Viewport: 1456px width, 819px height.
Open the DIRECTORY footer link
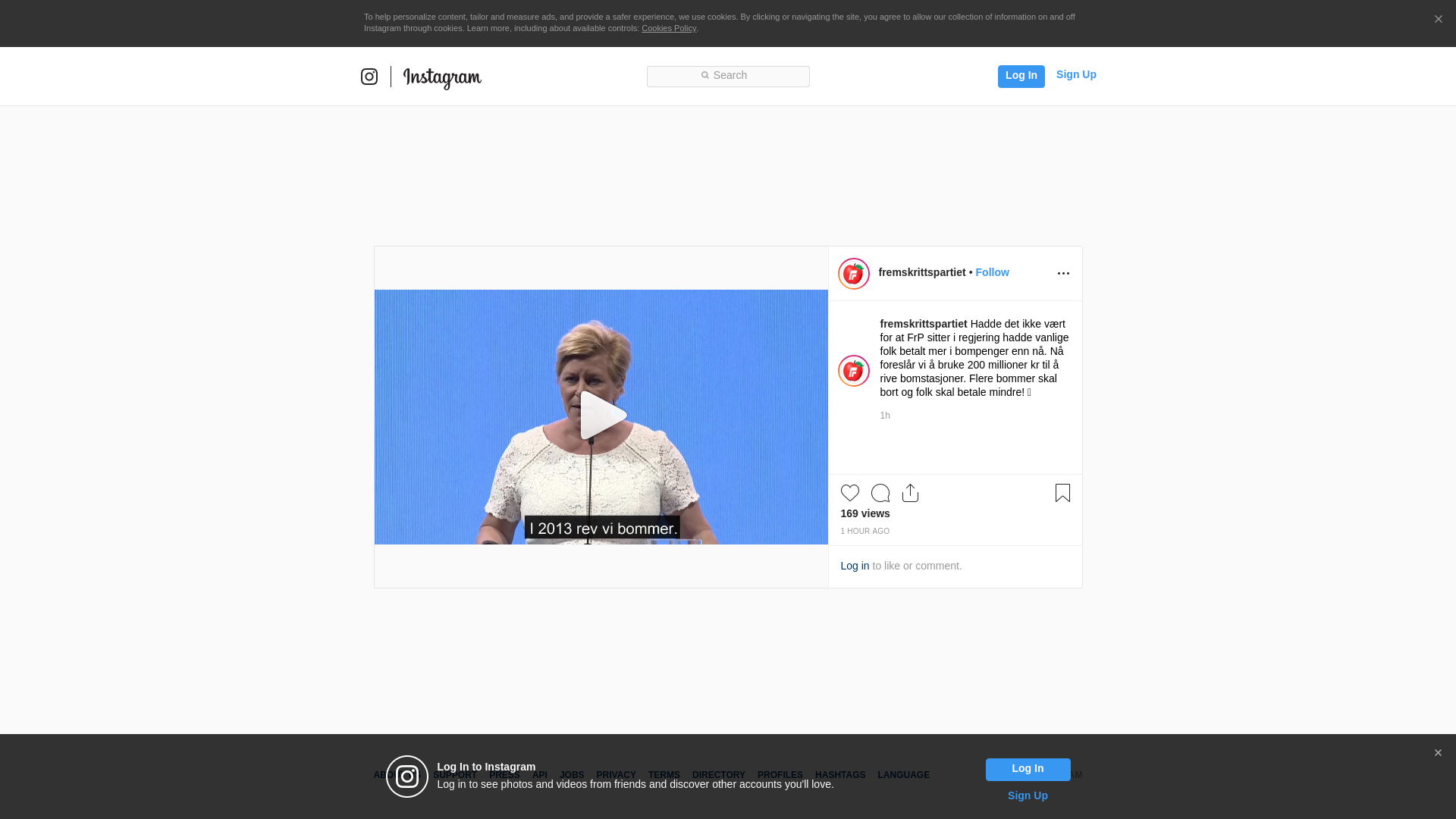[x=719, y=775]
